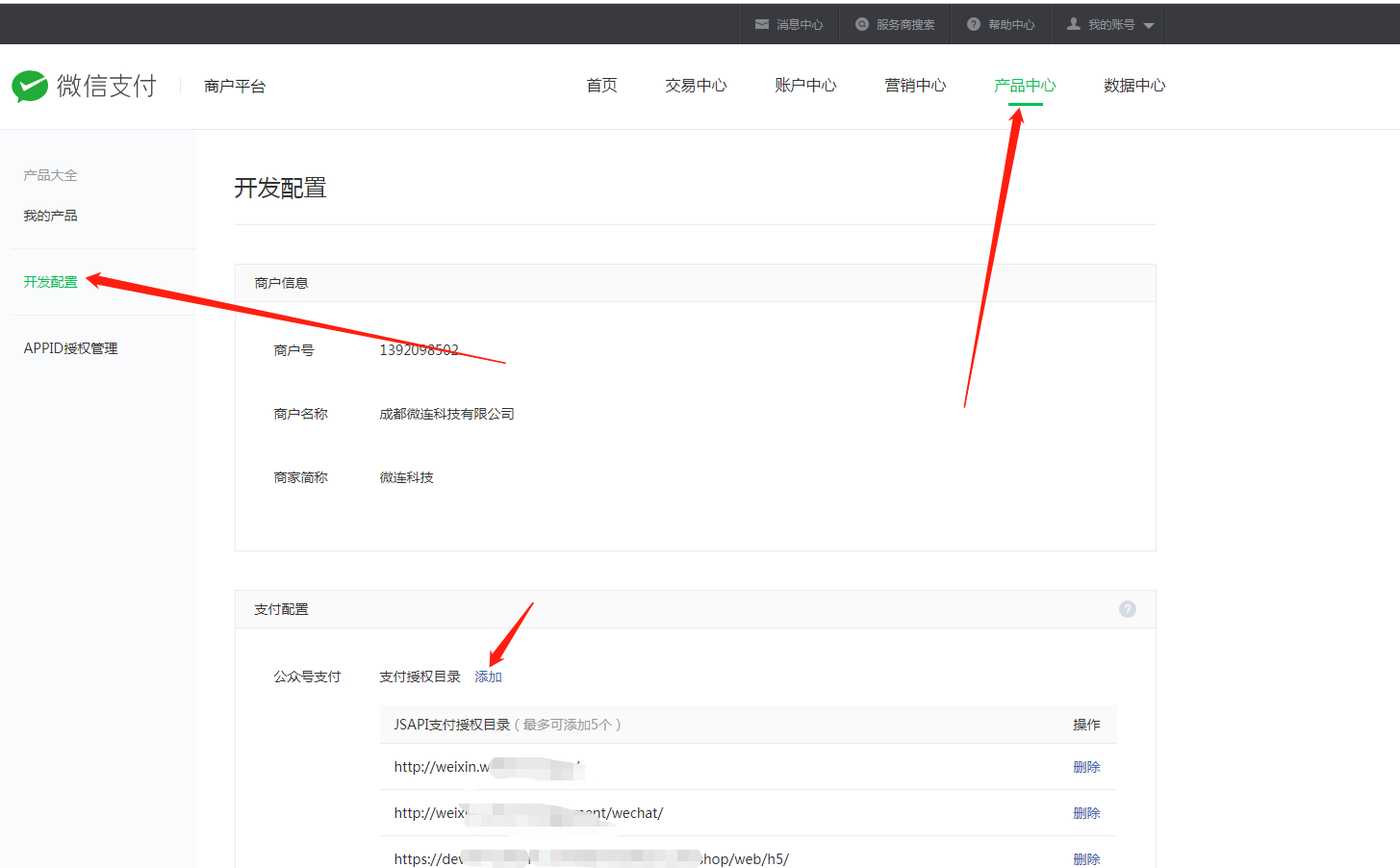
Task: Click the short name value 微连科技
Action: coord(406,477)
